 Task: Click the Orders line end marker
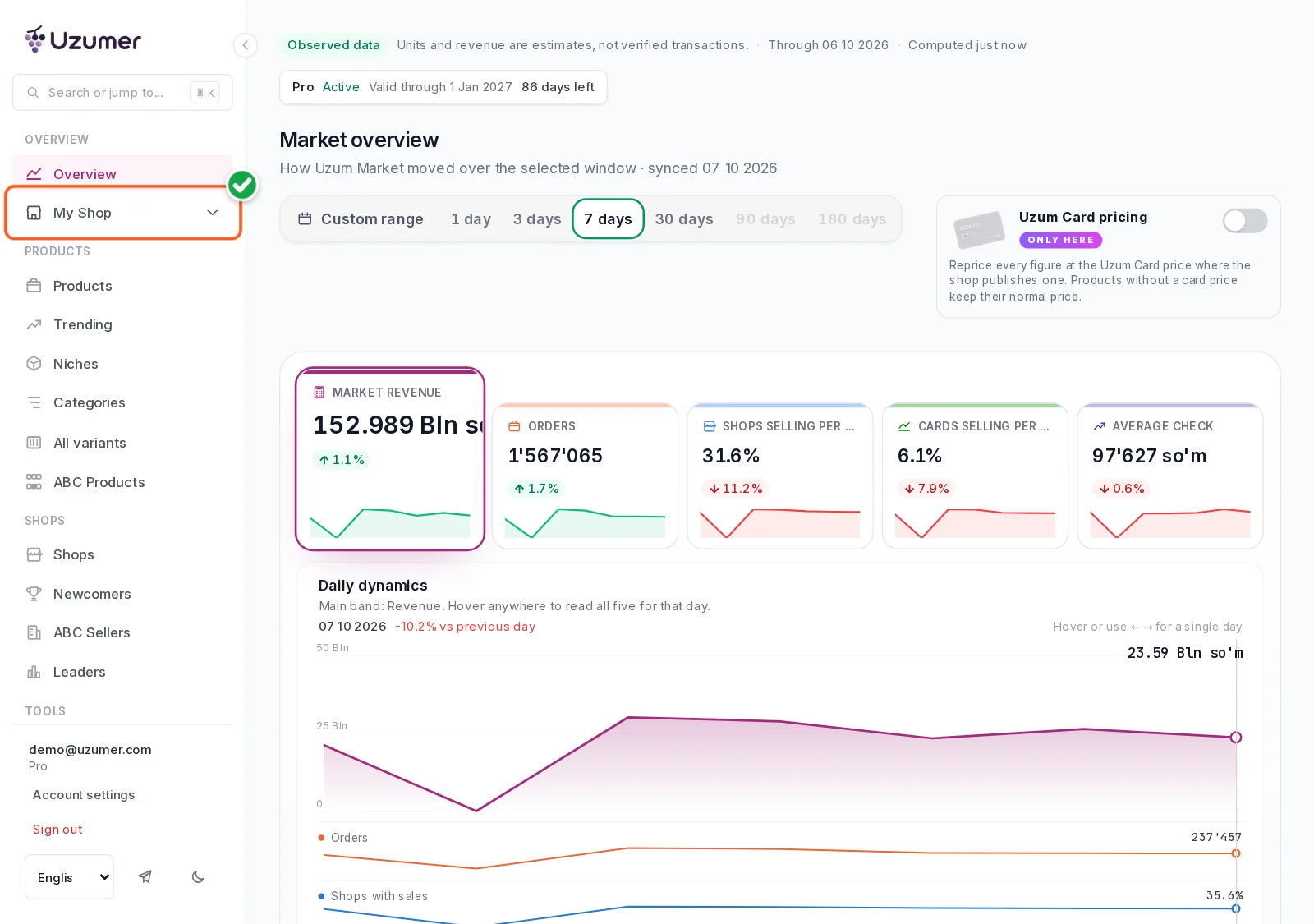point(1236,853)
